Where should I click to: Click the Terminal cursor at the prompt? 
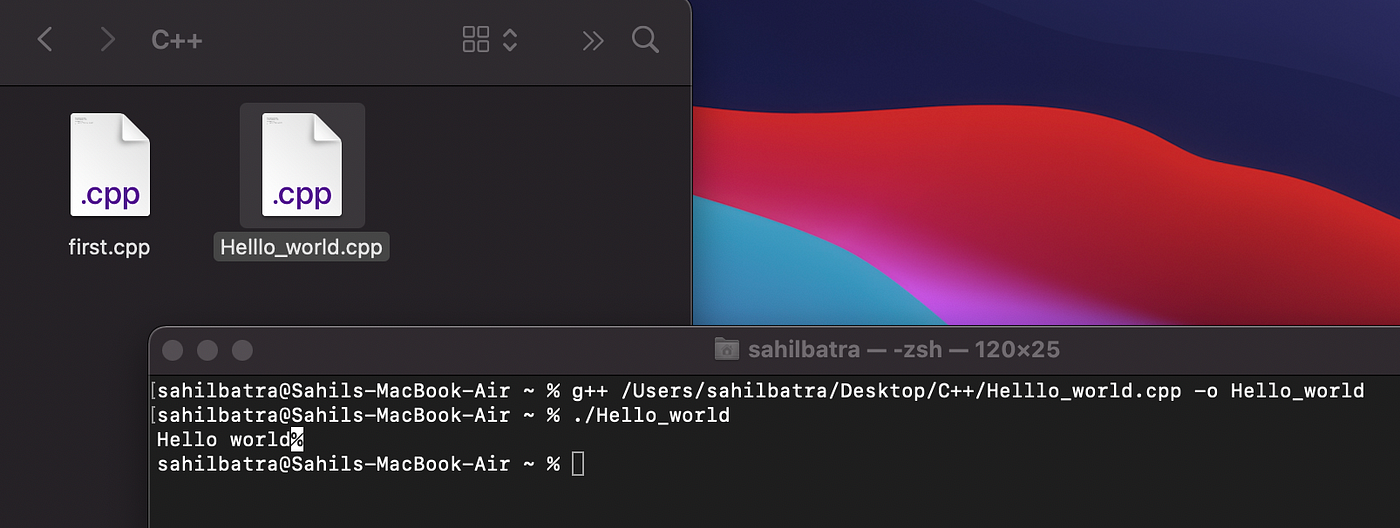click(578, 464)
